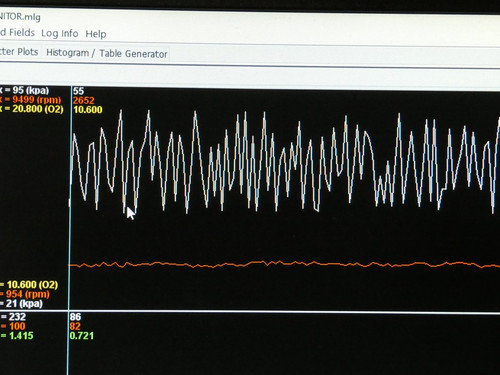Viewport: 500px width, 375px height.
Task: Click the lower graph value 232
Action: click(x=13, y=317)
